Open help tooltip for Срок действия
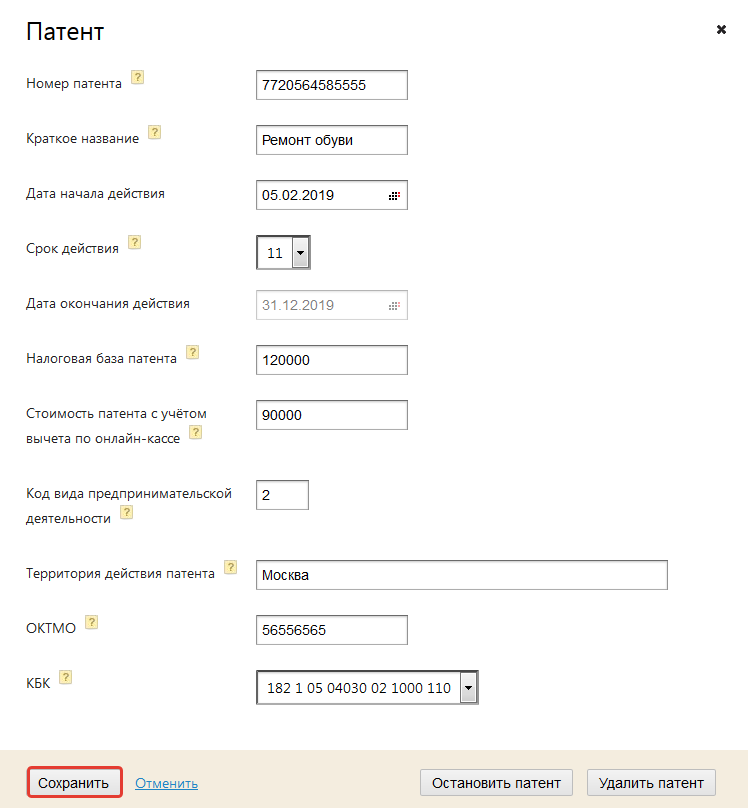Screen dimensions: 748x808 [135, 242]
